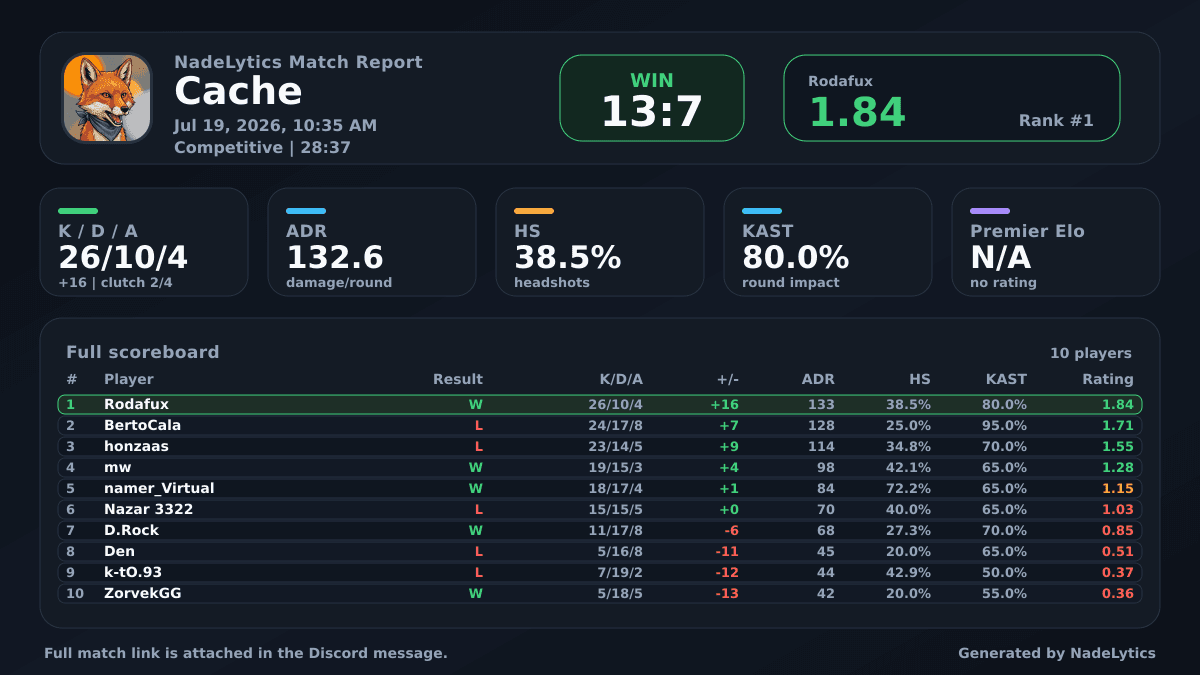The width and height of the screenshot is (1200, 675).
Task: Click the ADR column header in scoreboard
Action: (818, 379)
